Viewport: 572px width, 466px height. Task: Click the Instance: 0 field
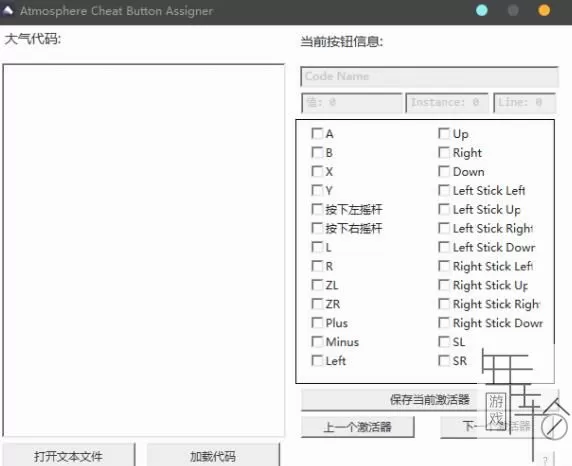[447, 103]
